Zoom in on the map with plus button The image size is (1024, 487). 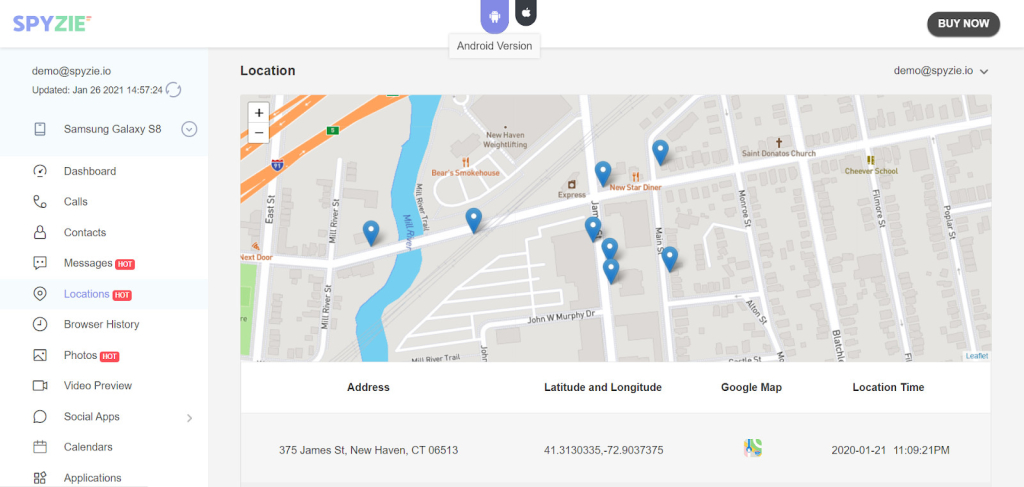[259, 112]
